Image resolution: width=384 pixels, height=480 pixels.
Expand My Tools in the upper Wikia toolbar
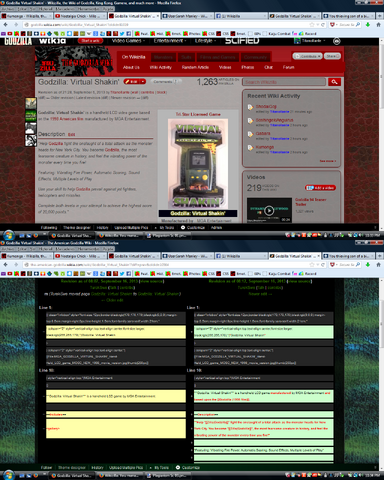pyautogui.click(x=165, y=228)
